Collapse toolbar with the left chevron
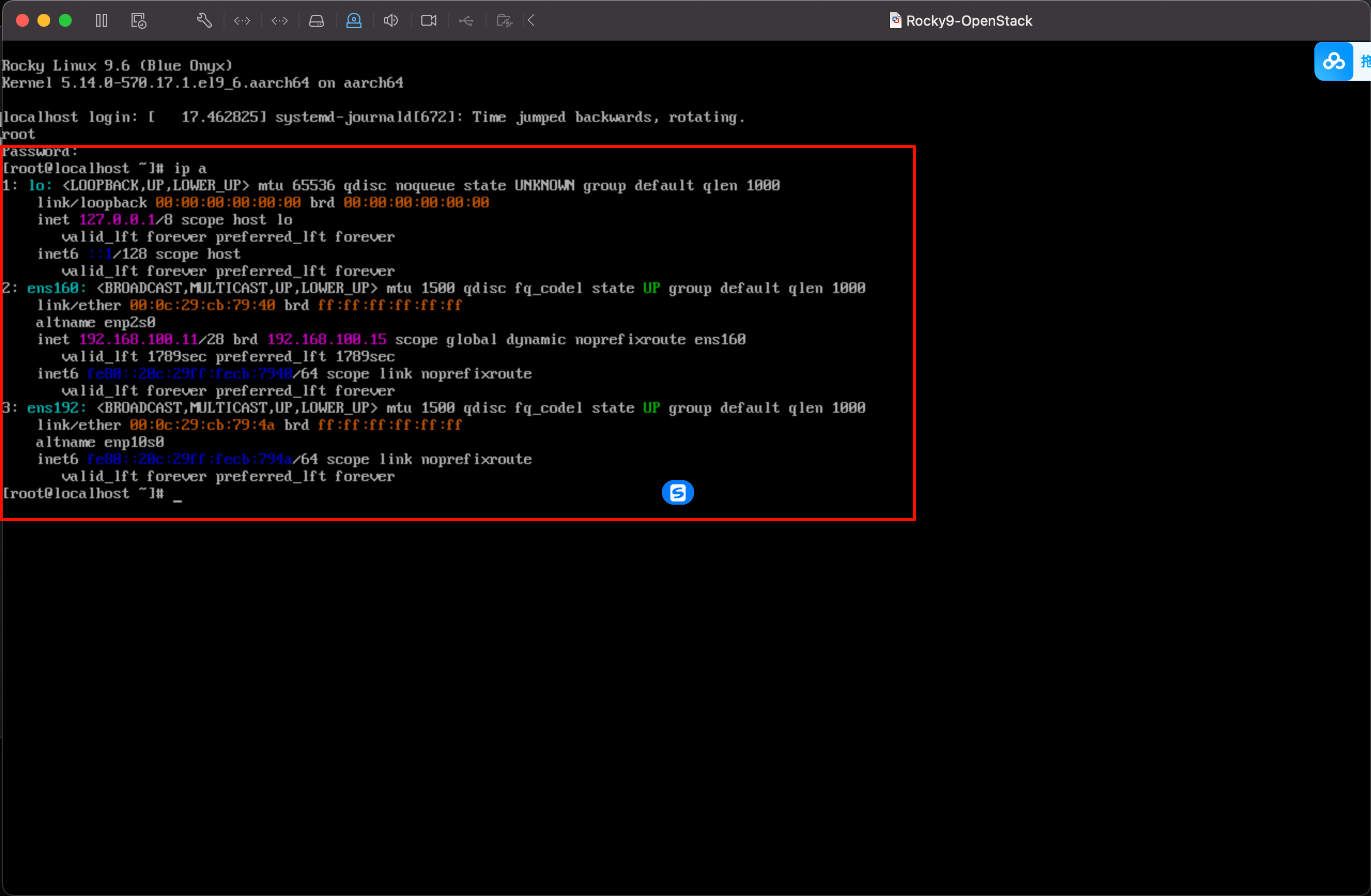Viewport: 1371px width, 896px height. click(x=532, y=21)
